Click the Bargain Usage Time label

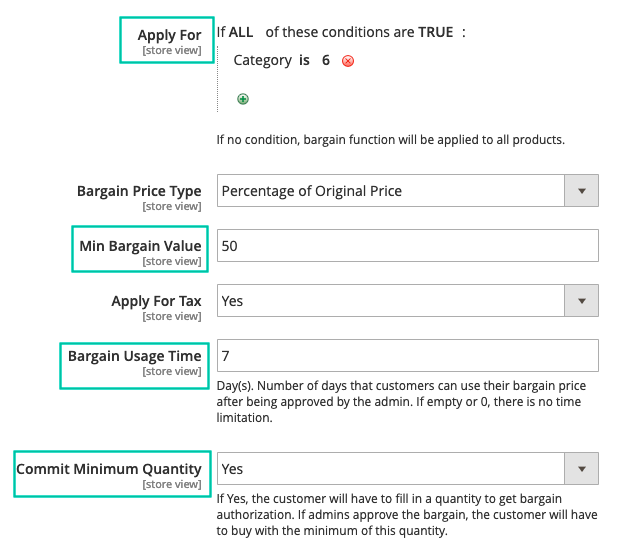click(134, 356)
